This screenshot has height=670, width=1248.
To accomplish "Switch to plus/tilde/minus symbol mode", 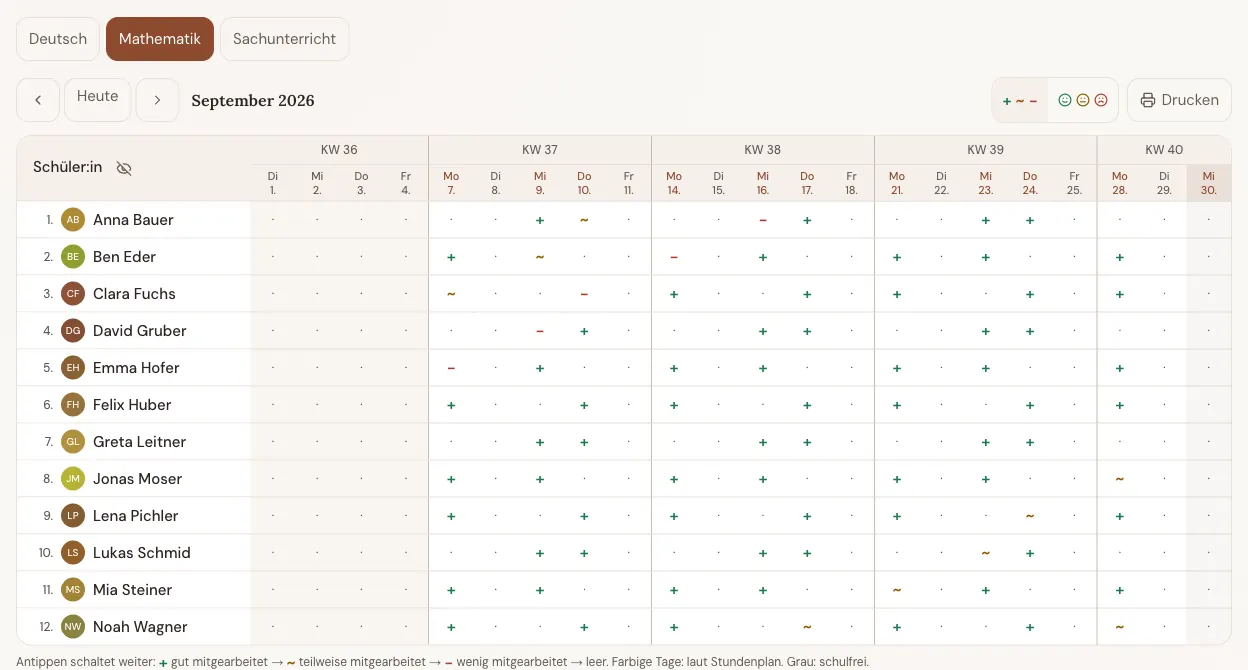I will (1020, 100).
